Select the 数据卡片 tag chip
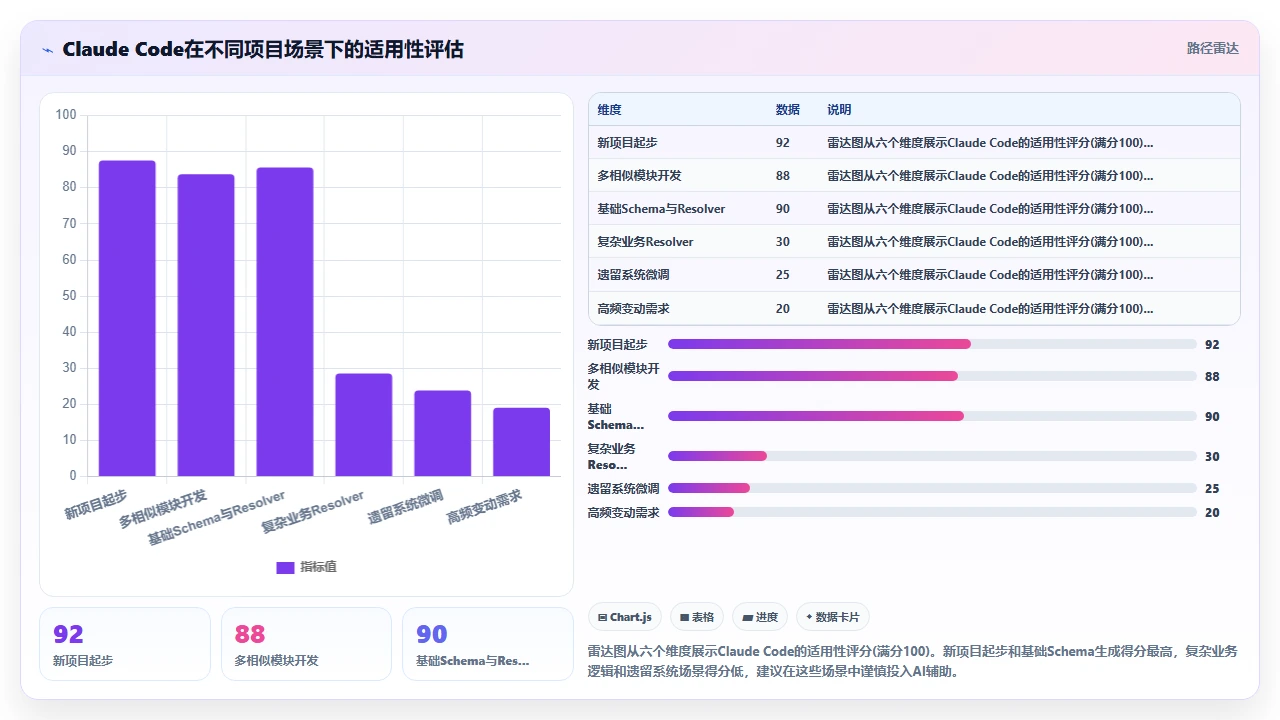This screenshot has height=720, width=1280. 832,617
